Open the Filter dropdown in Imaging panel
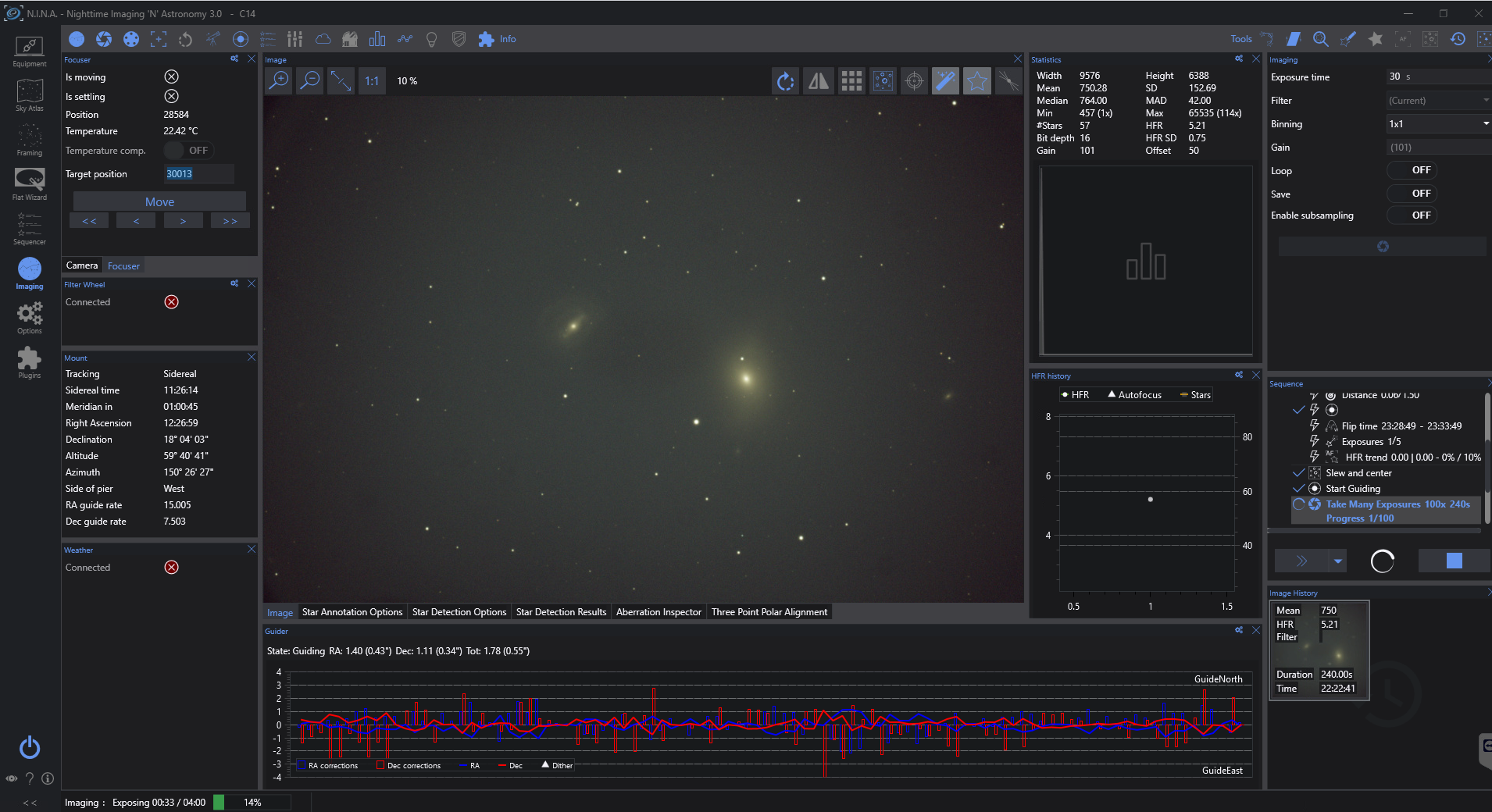Viewport: 1492px width, 812px height. click(x=1439, y=101)
